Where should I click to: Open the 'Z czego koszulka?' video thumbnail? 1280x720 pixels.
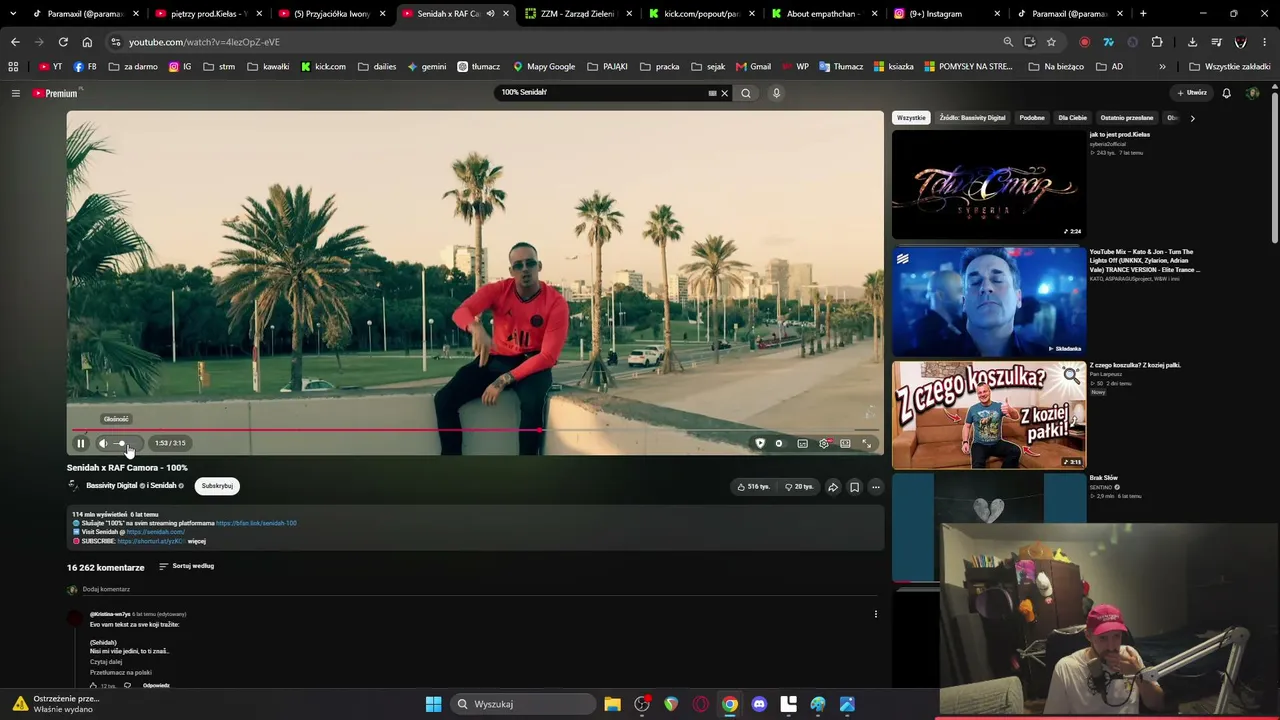[988, 415]
